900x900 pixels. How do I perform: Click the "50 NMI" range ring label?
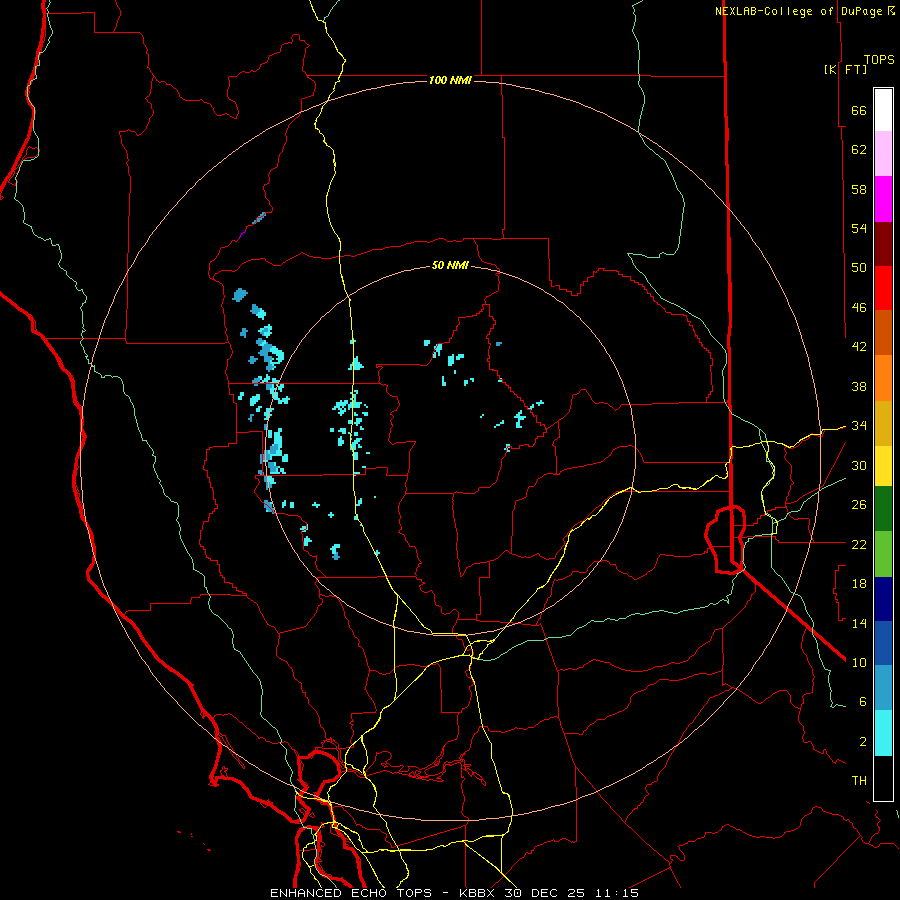coord(450,265)
